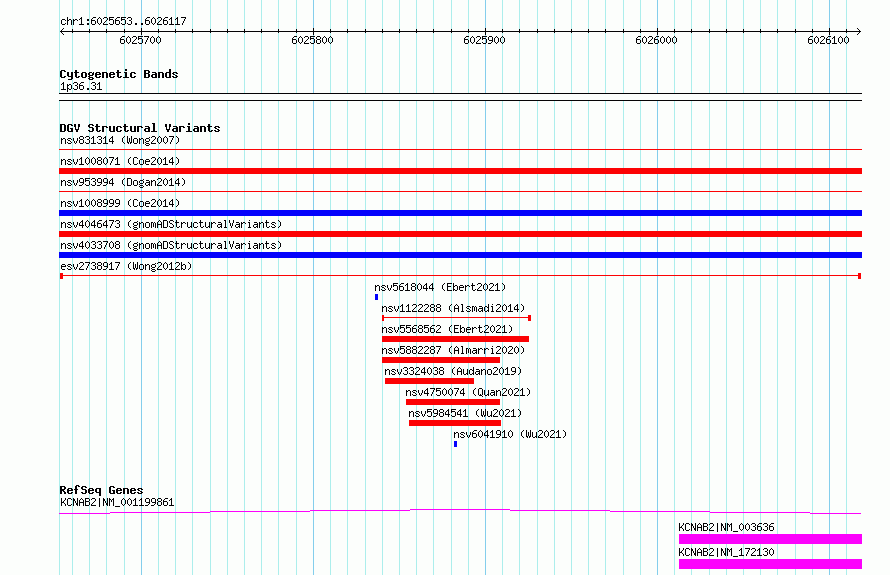Click the 6026000 ruler tick label
The width and height of the screenshot is (890, 575).
(x=656, y=40)
